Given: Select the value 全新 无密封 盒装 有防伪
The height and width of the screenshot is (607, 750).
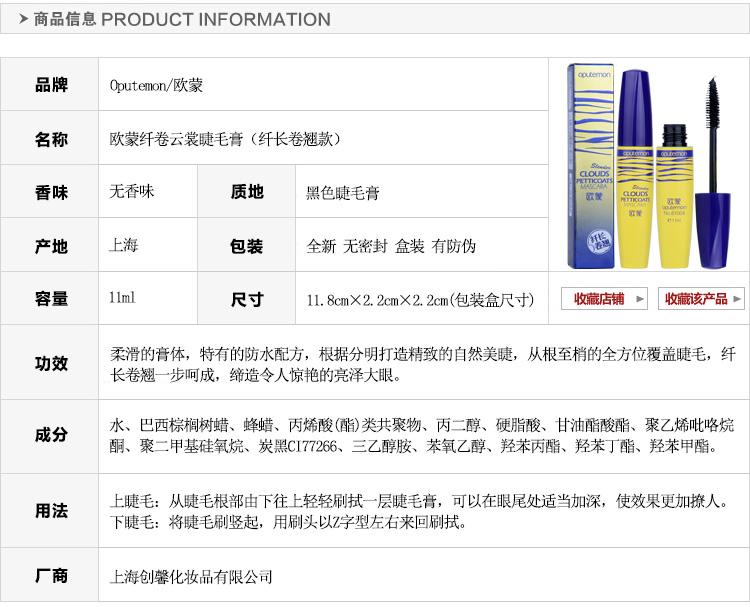Looking at the screenshot, I should [x=391, y=246].
